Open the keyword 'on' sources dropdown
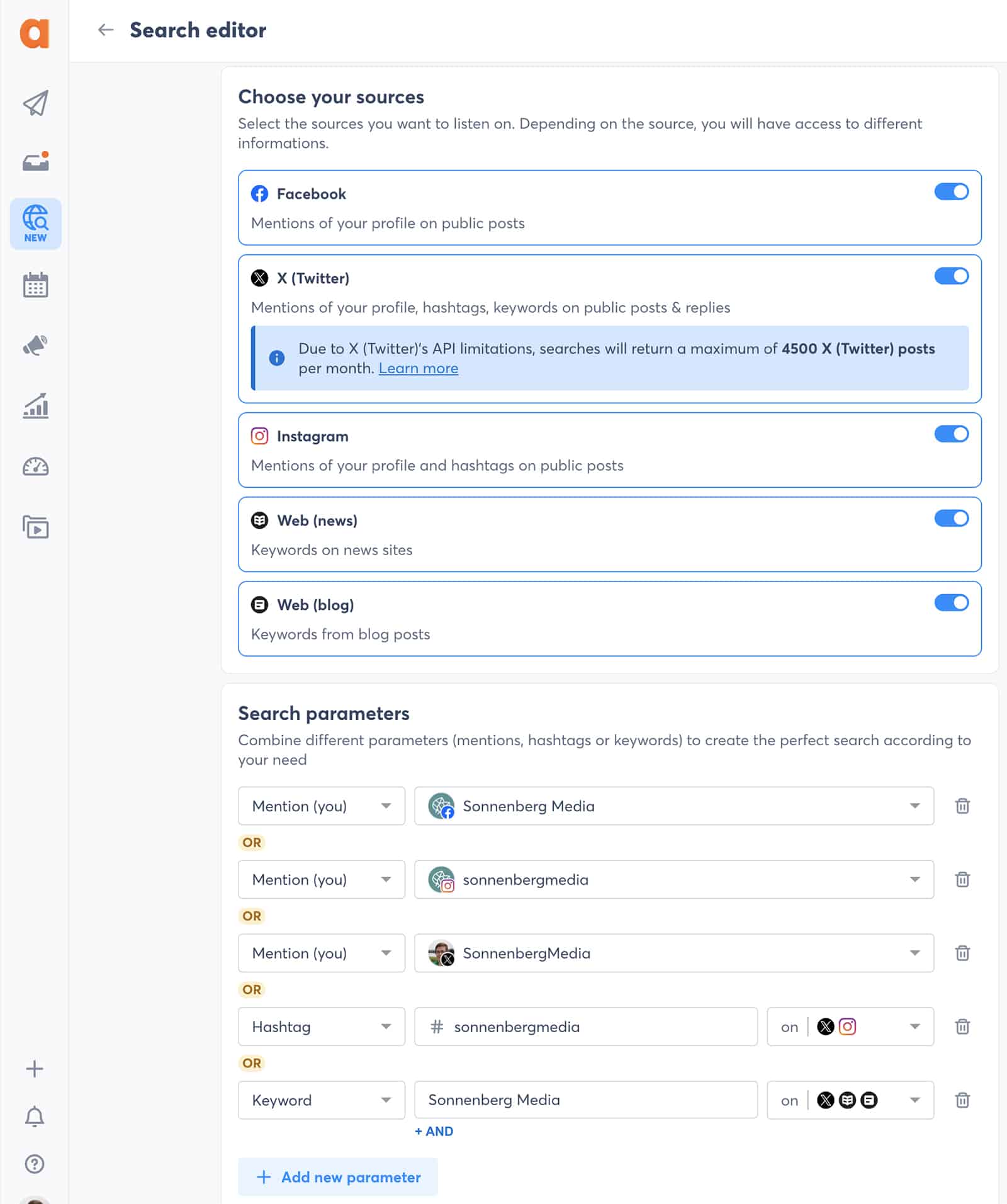 850,1100
